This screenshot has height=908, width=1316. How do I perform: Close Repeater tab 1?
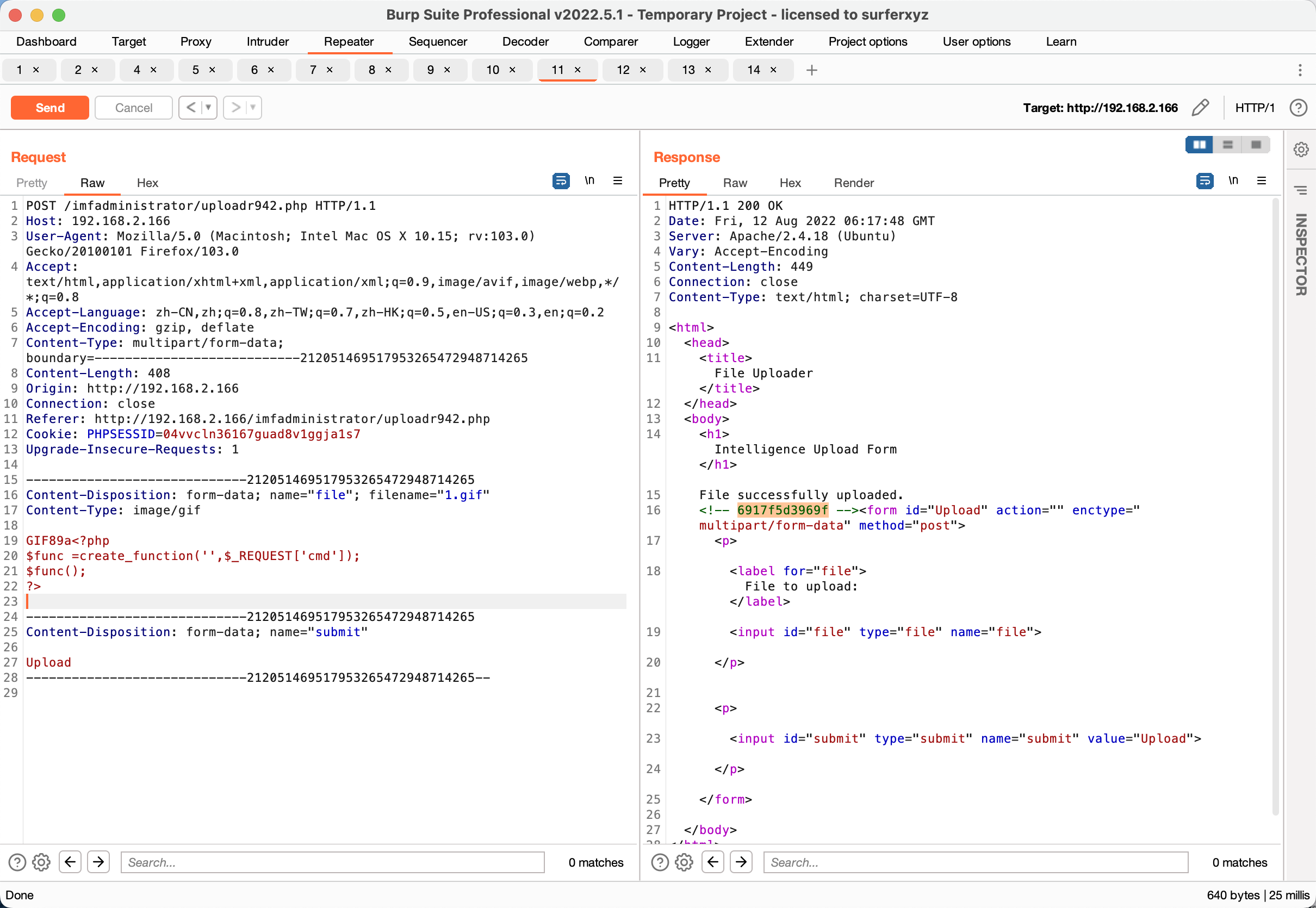point(36,70)
